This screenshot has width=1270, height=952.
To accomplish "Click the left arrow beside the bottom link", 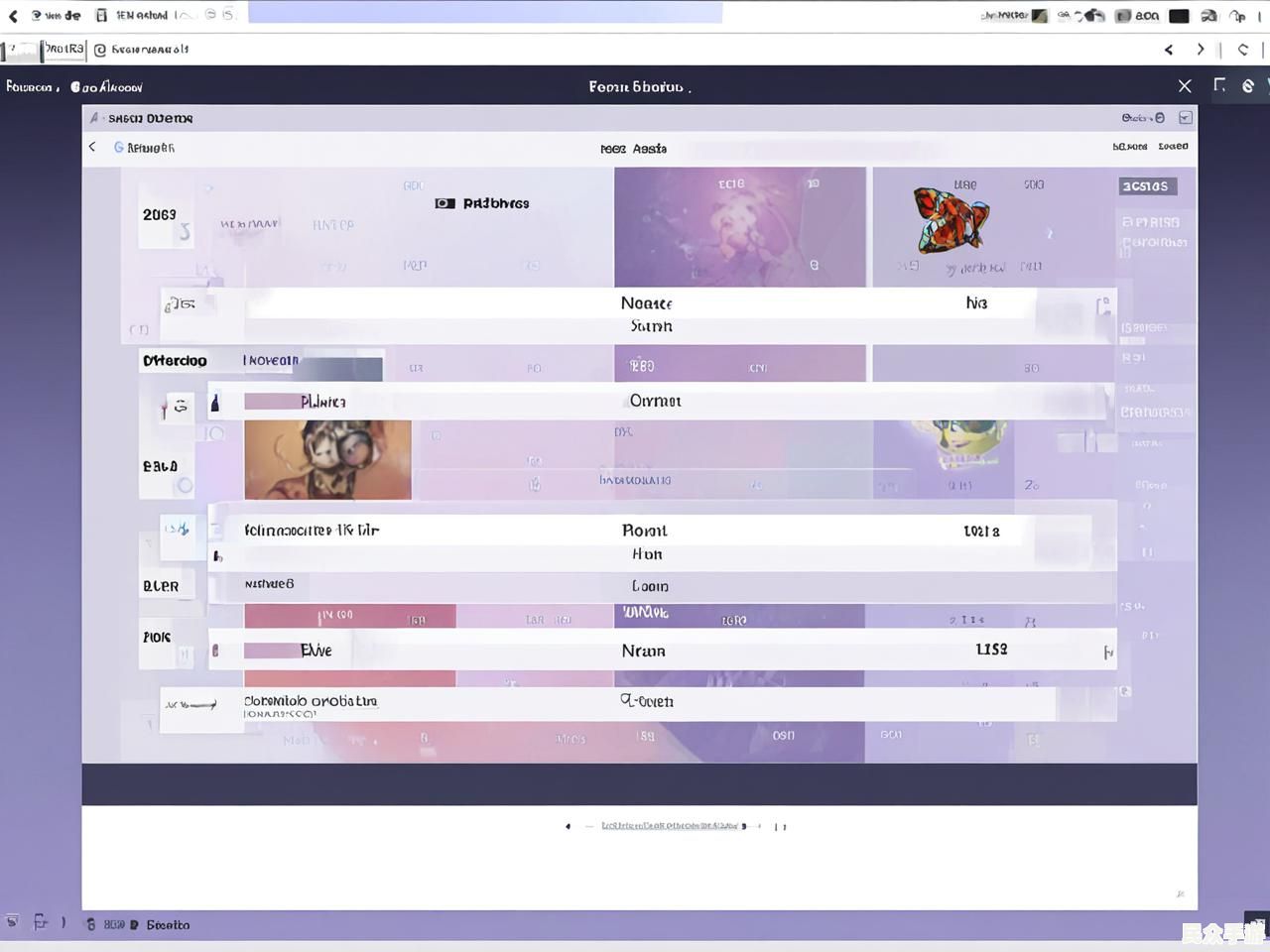I will (x=568, y=826).
